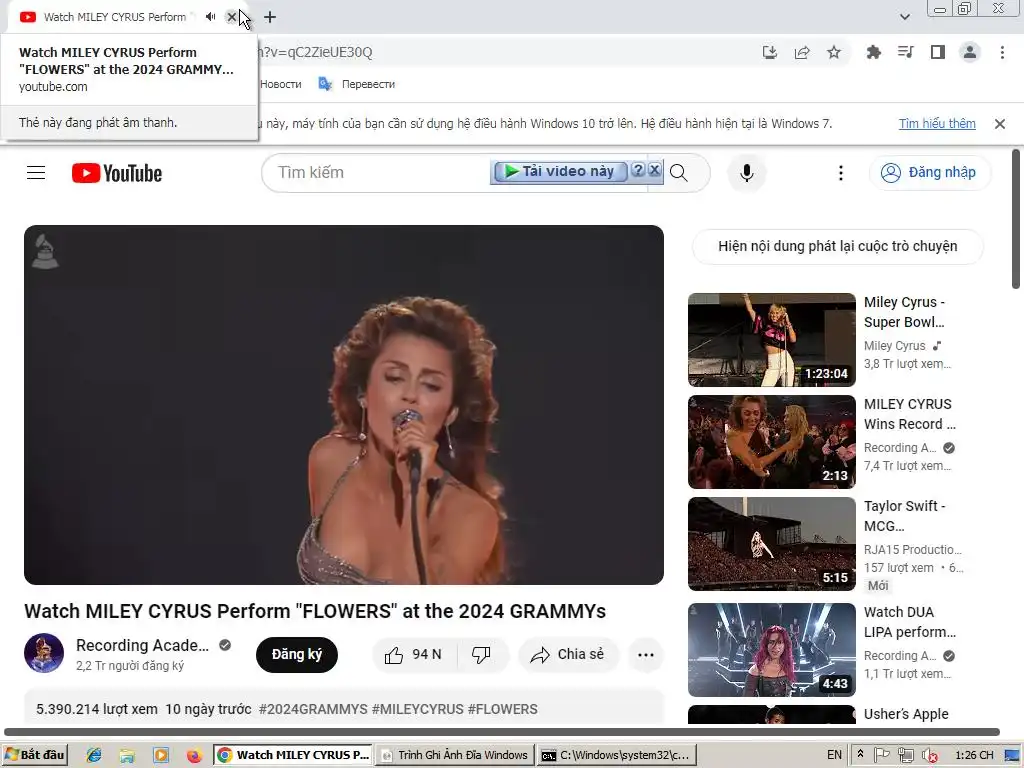Open the Taylor Swift MCG video thumbnail
Image resolution: width=1024 pixels, height=768 pixels.
click(771, 543)
